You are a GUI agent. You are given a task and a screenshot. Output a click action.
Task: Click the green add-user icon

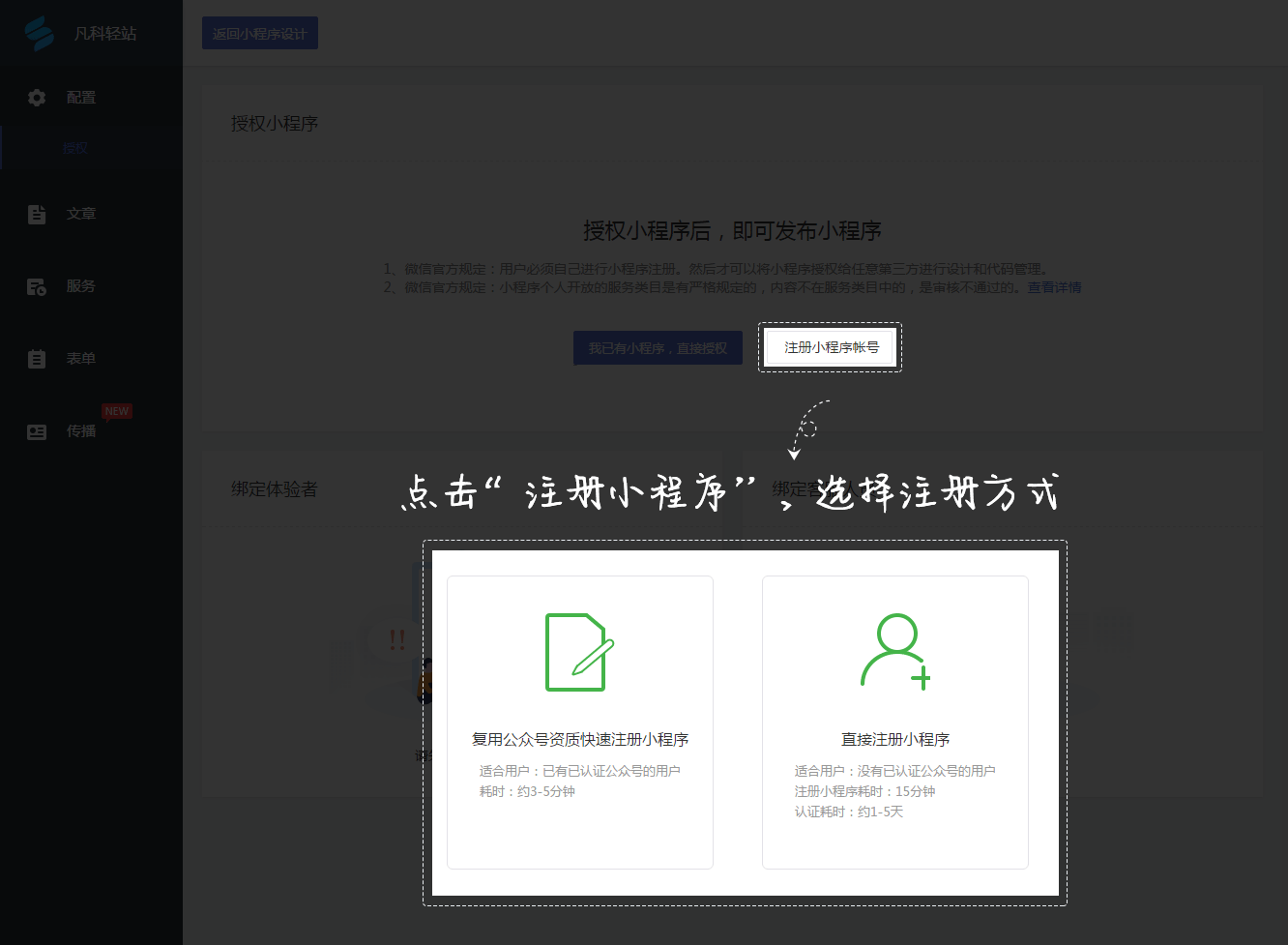click(895, 652)
